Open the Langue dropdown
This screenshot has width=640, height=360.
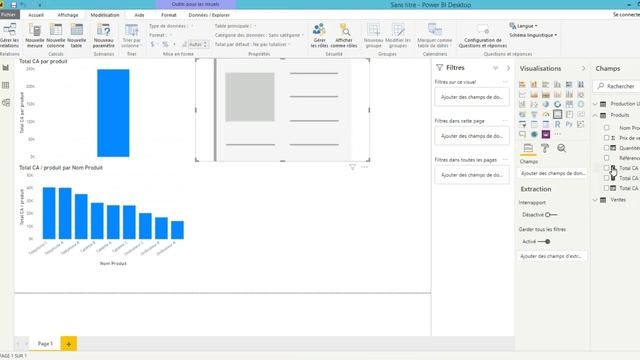(524, 26)
